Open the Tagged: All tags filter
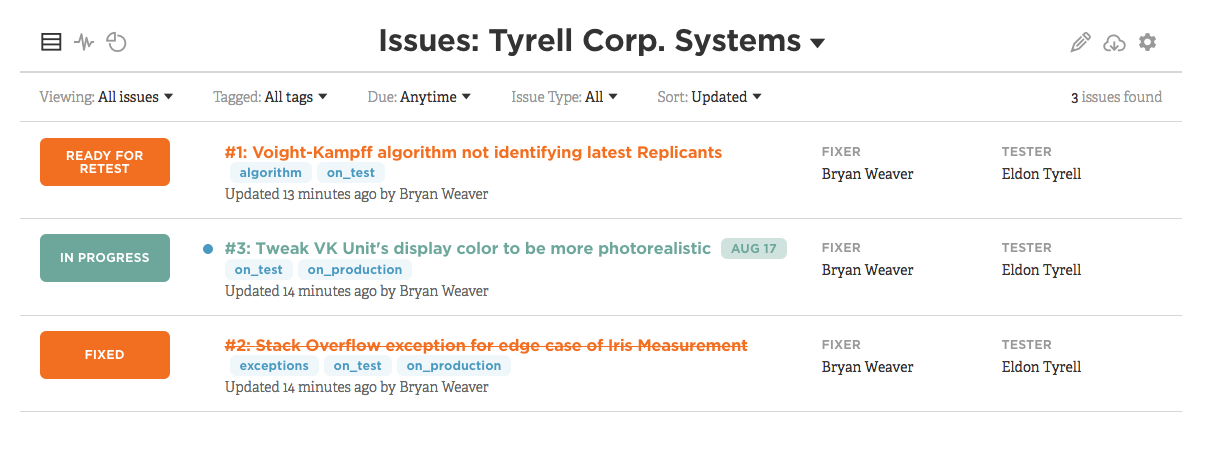The image size is (1206, 452). (x=271, y=97)
